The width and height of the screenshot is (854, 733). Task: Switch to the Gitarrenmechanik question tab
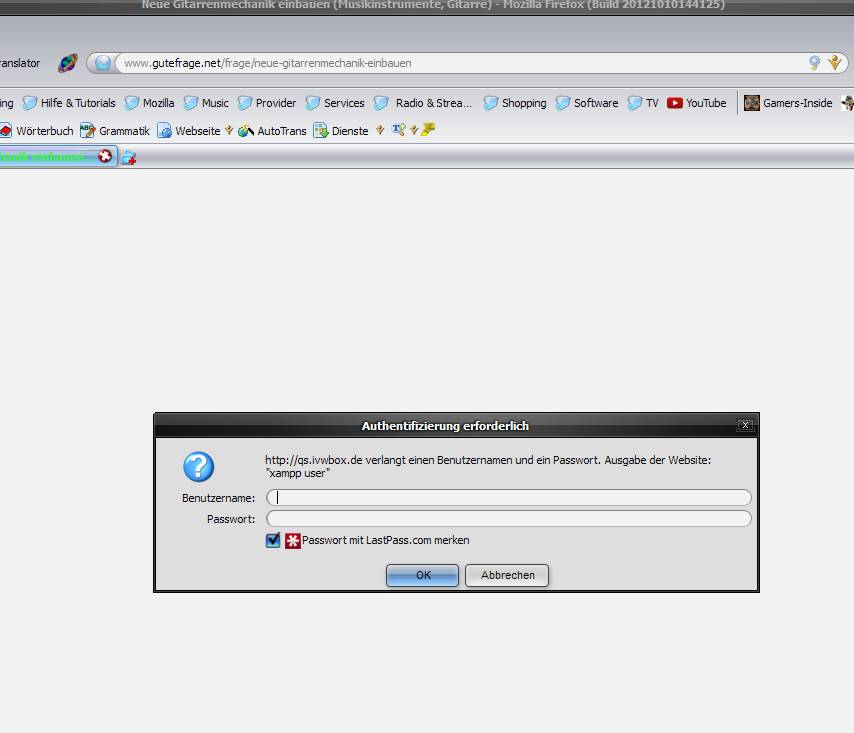pyautogui.click(x=50, y=157)
